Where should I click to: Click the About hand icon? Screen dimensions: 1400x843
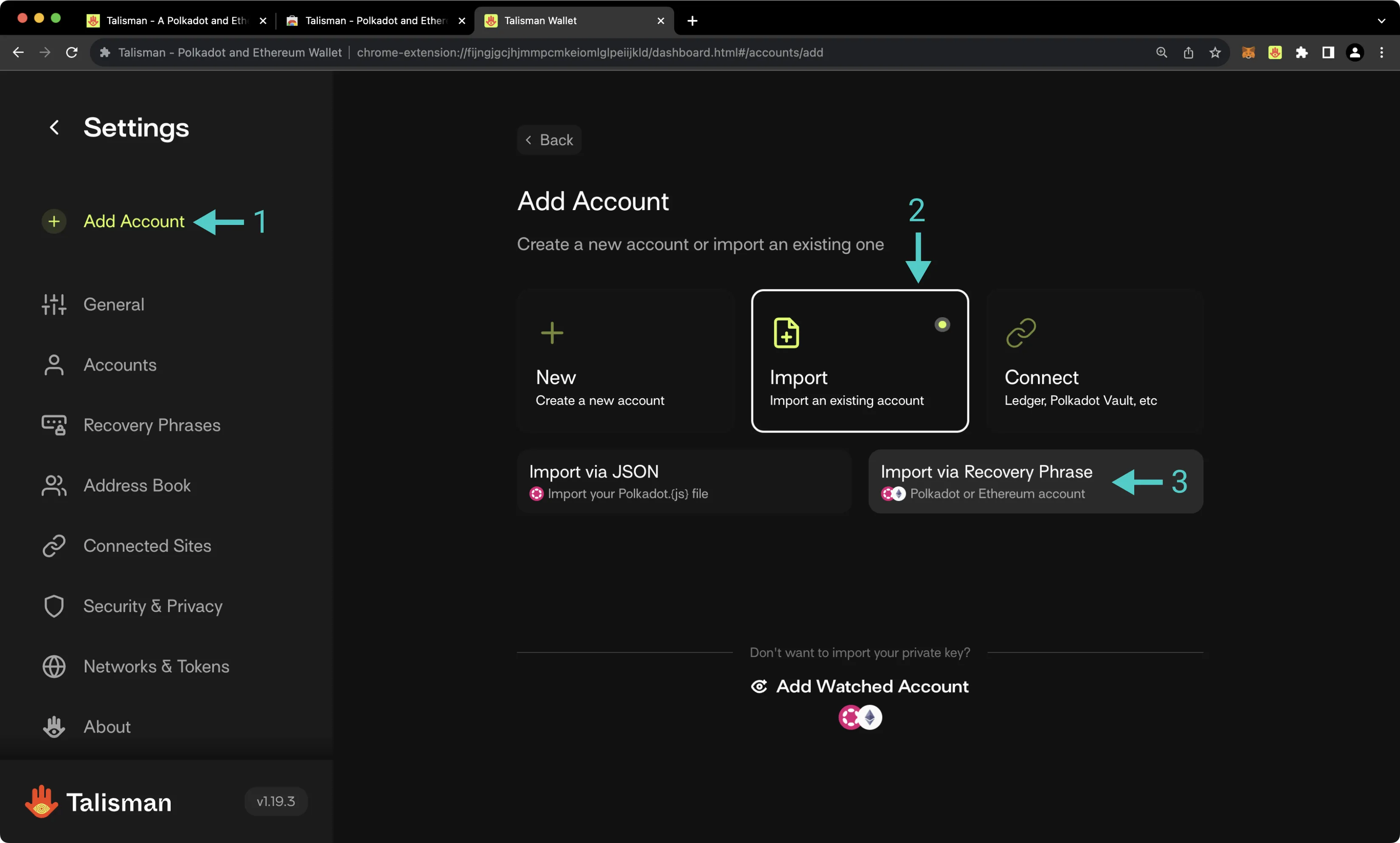(54, 727)
